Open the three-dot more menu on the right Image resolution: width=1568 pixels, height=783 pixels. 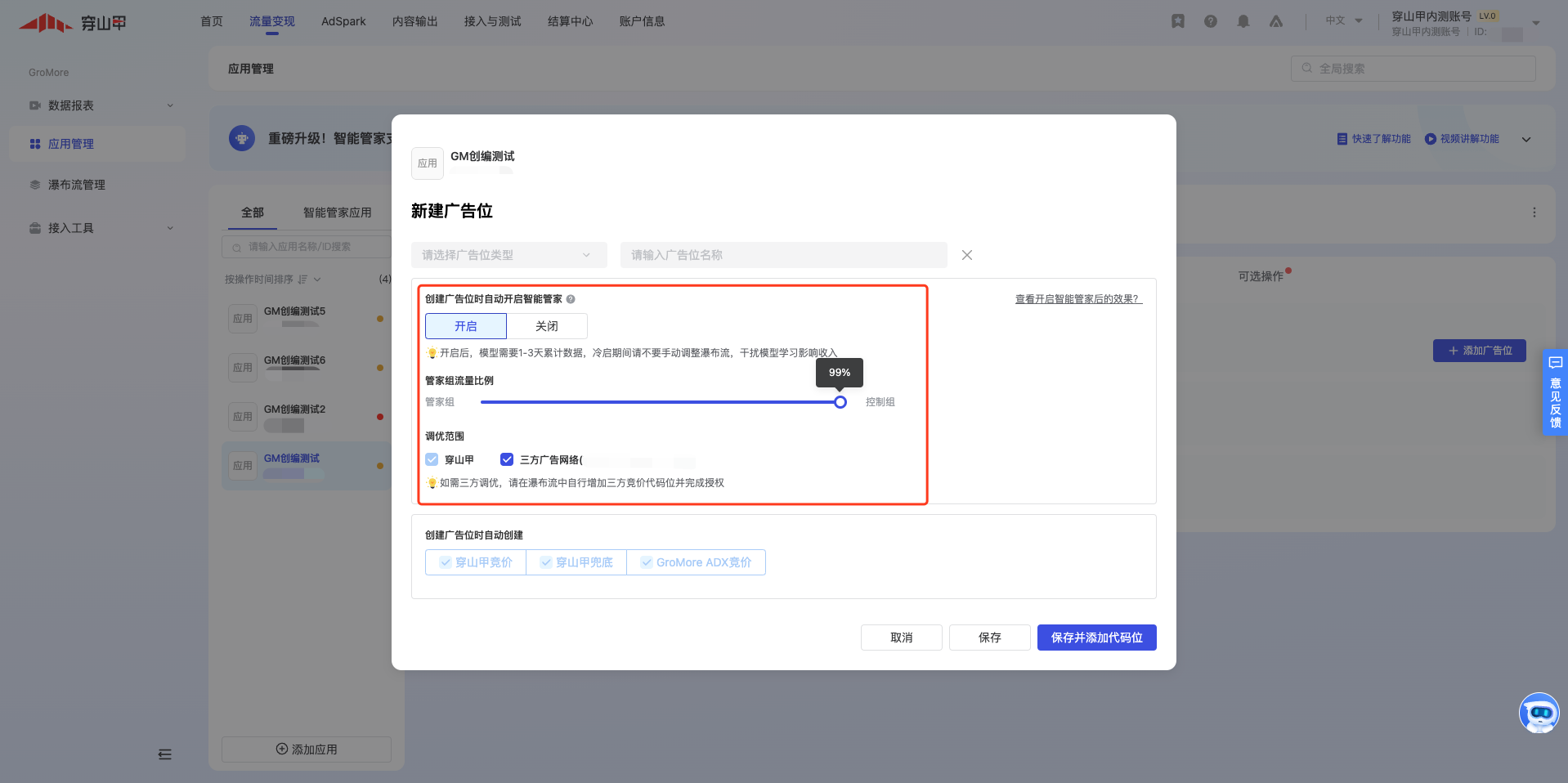[1534, 213]
